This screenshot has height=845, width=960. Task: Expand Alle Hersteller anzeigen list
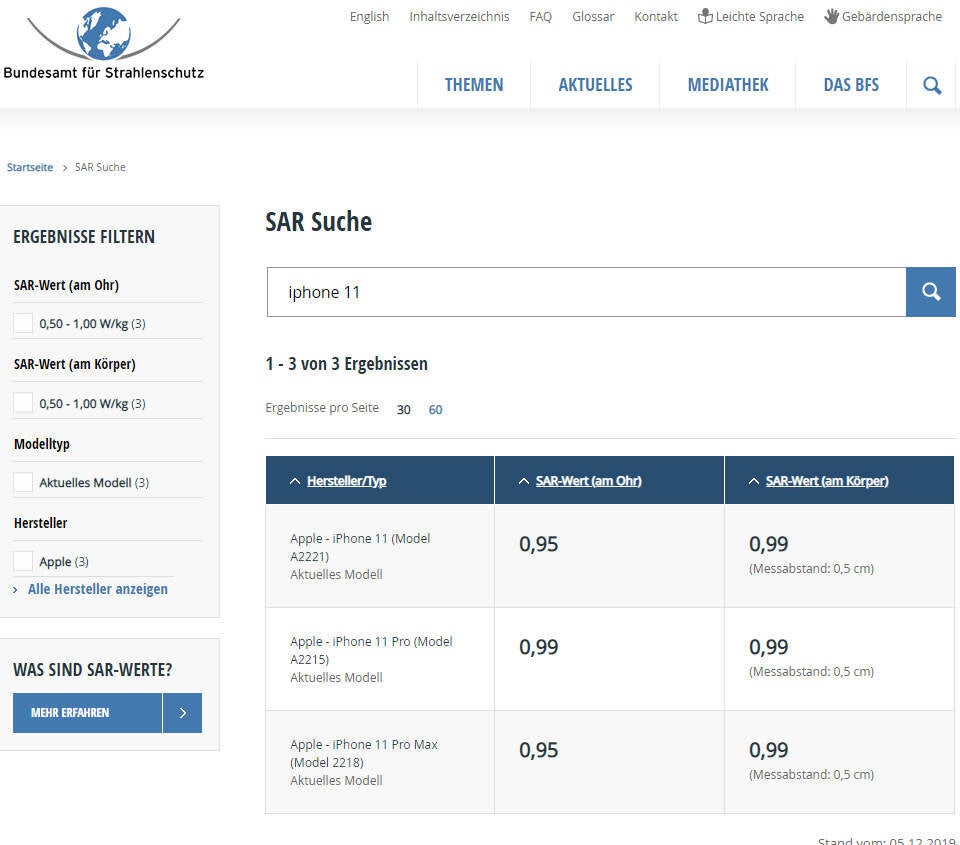pyautogui.click(x=97, y=589)
